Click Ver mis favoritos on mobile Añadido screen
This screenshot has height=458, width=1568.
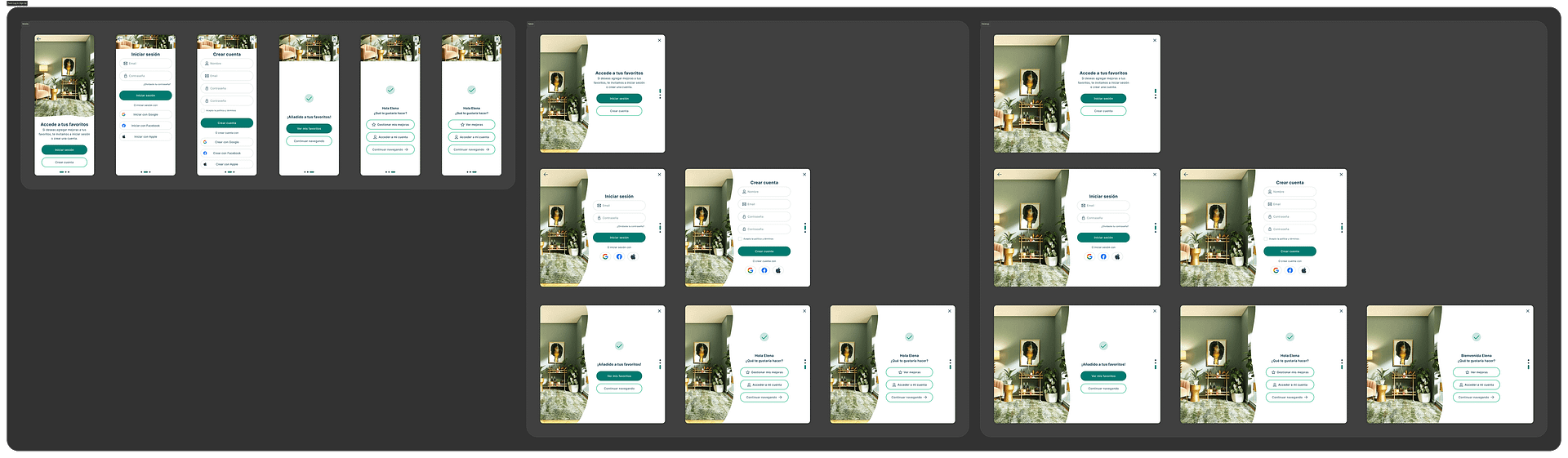click(x=309, y=129)
